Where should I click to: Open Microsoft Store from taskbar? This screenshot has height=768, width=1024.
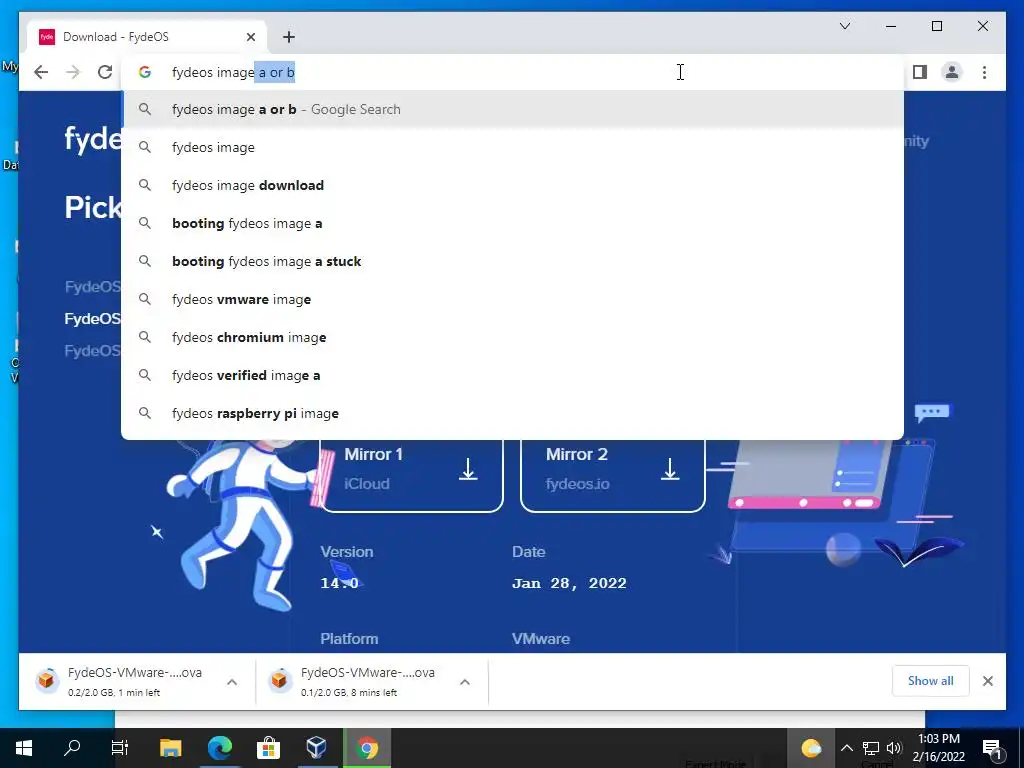coord(268,748)
